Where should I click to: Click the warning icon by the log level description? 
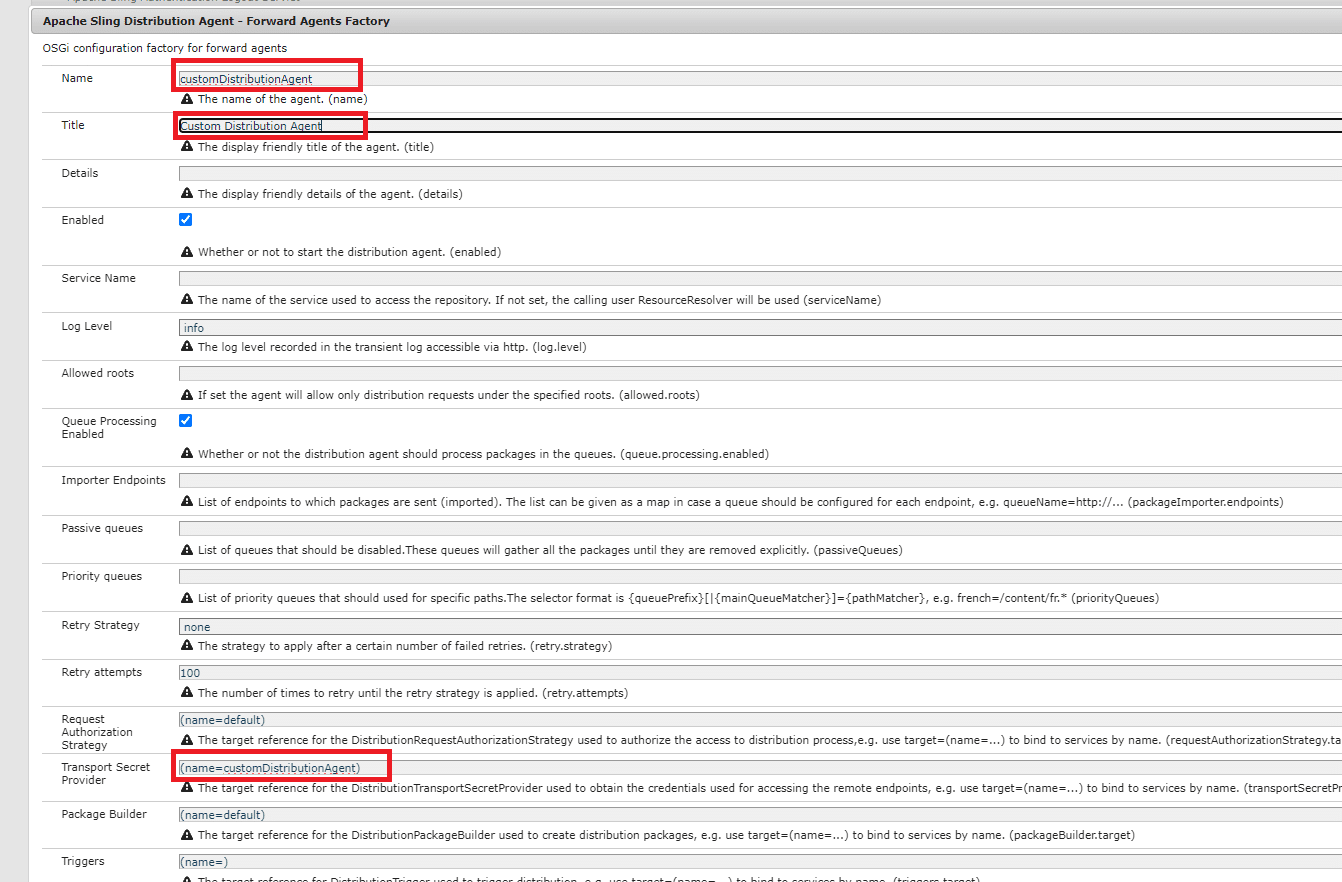(186, 347)
